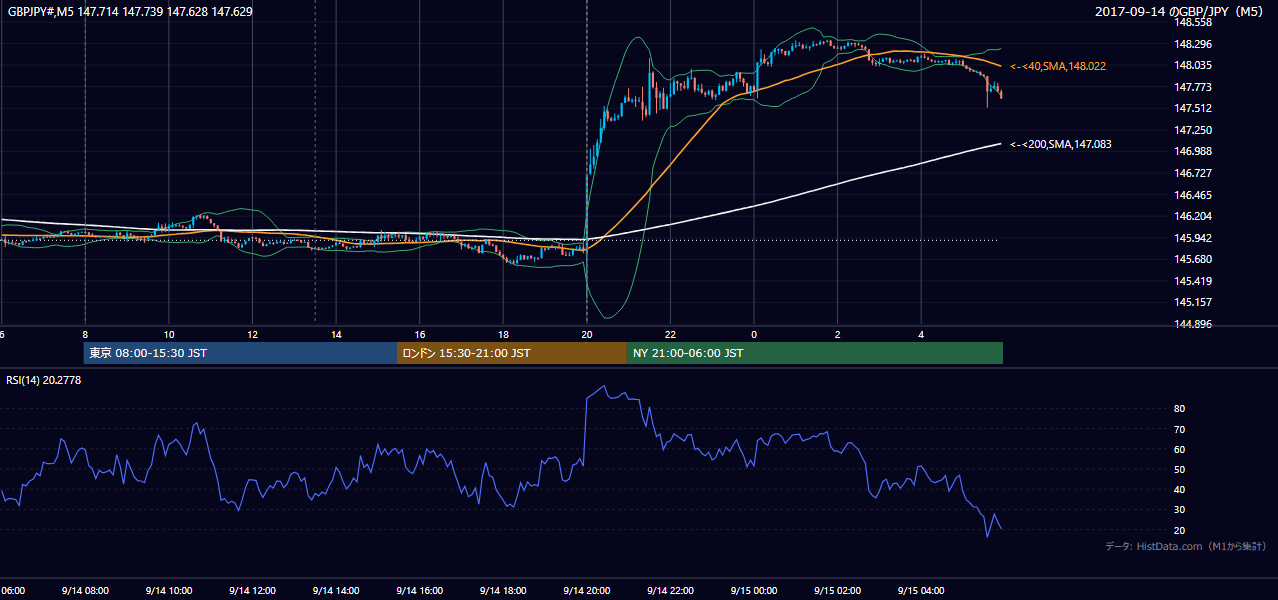
Task: Click price axis label 148.035
Action: pyautogui.click(x=1192, y=65)
